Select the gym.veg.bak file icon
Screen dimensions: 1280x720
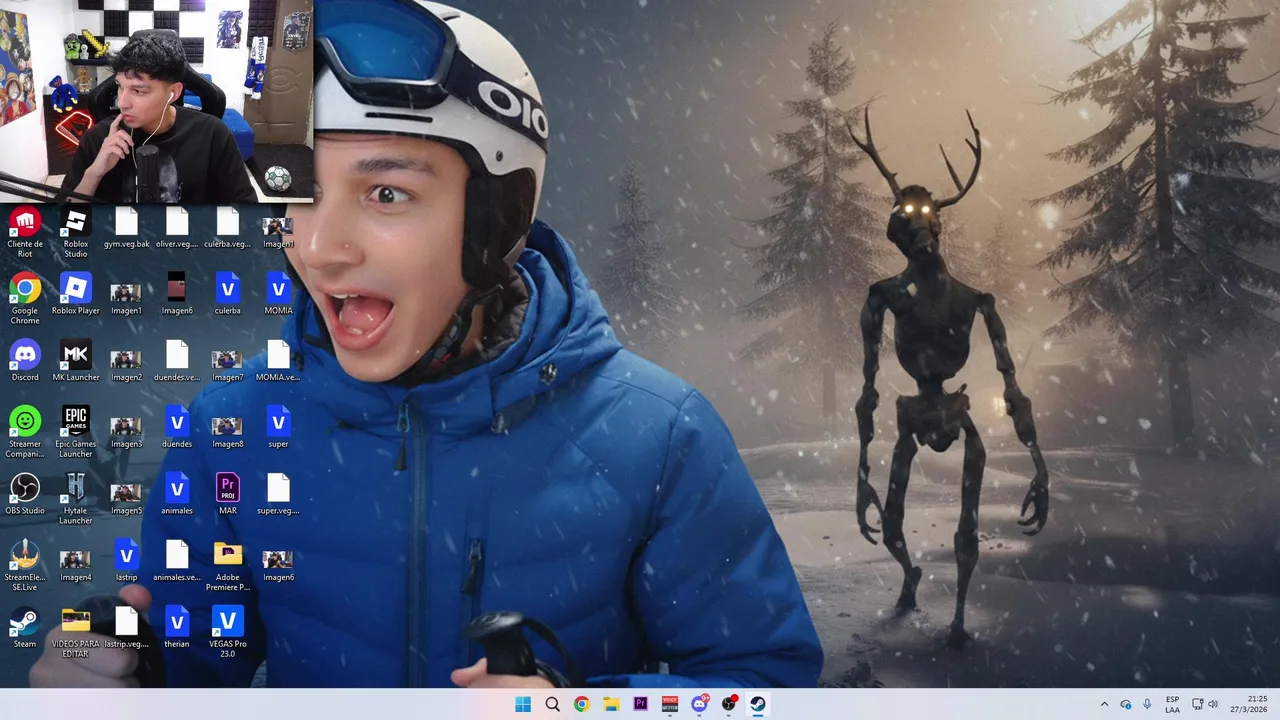click(x=126, y=228)
